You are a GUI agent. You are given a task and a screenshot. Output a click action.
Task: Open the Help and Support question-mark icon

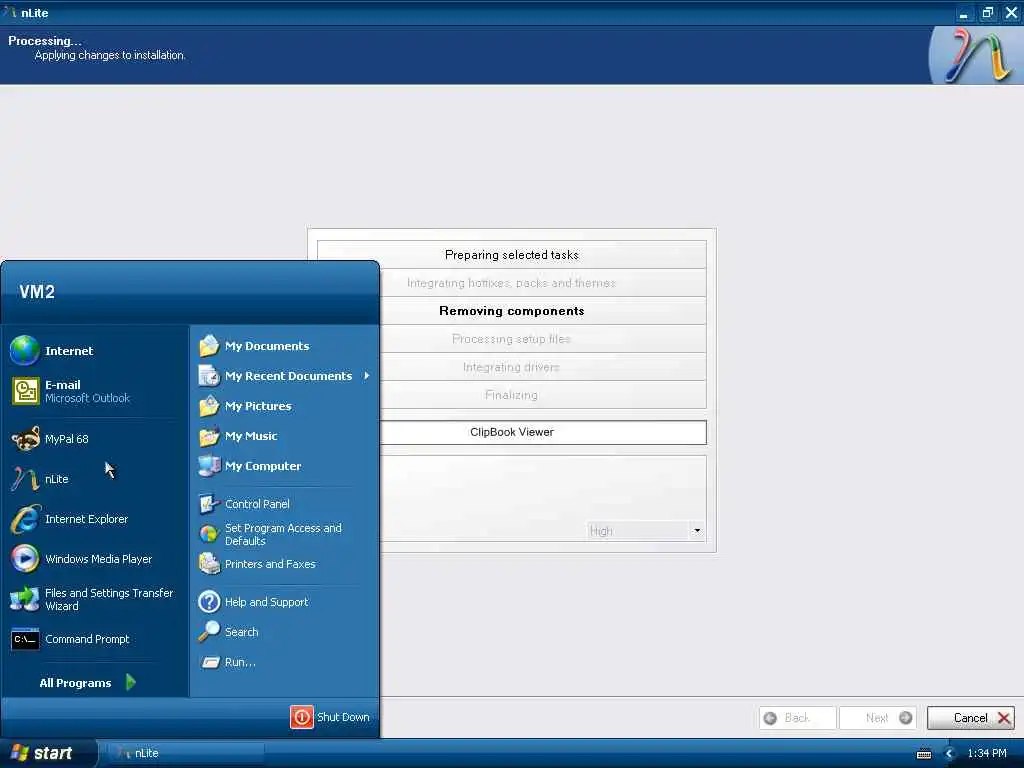pos(209,601)
